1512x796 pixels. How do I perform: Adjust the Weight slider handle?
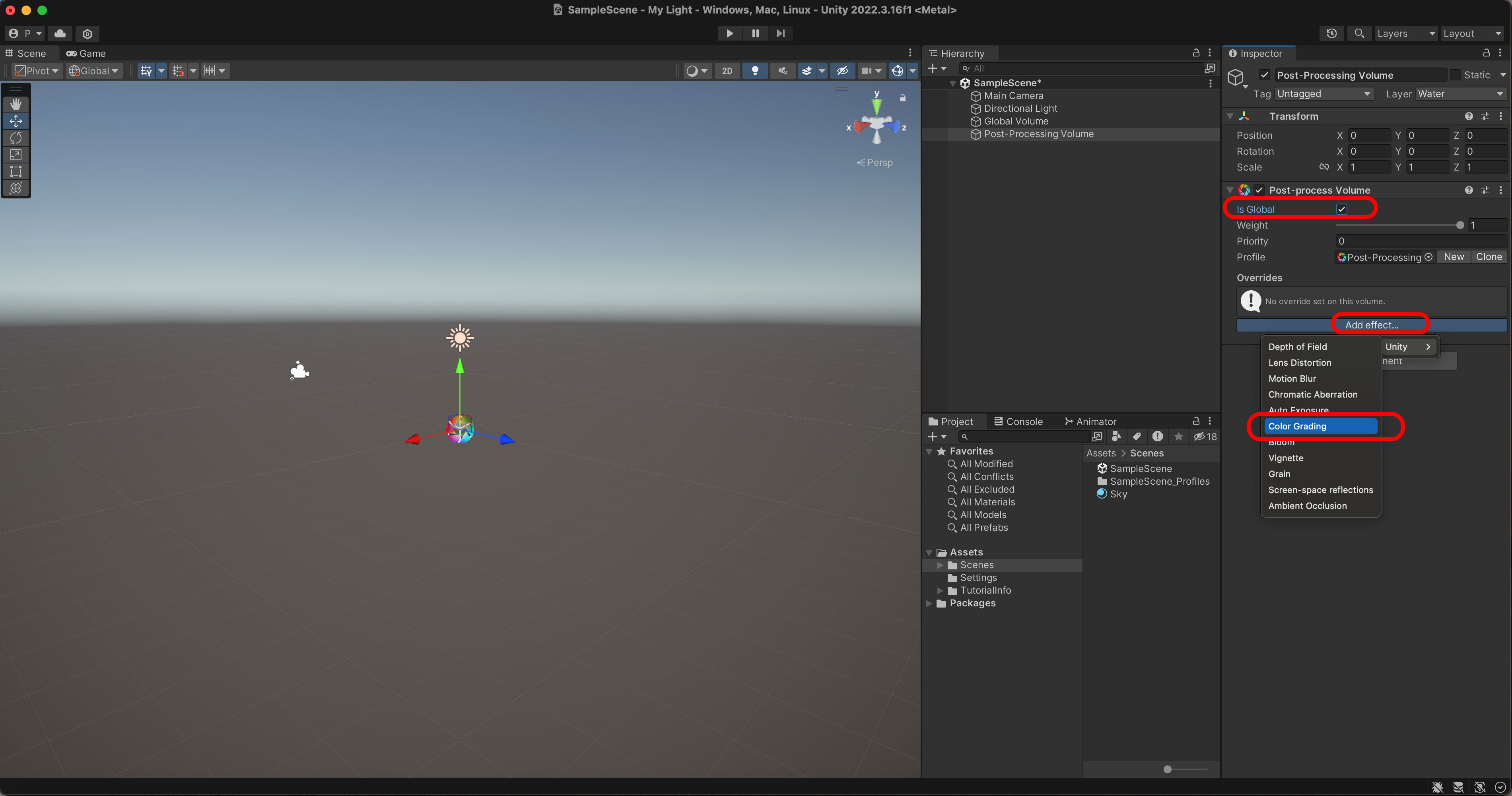1460,225
